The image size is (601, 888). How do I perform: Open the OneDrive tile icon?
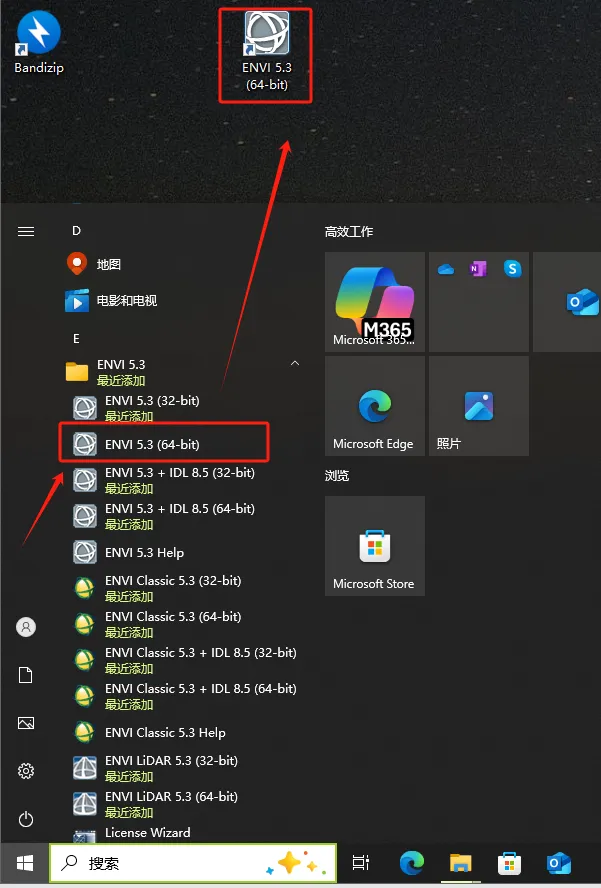pyautogui.click(x=446, y=270)
